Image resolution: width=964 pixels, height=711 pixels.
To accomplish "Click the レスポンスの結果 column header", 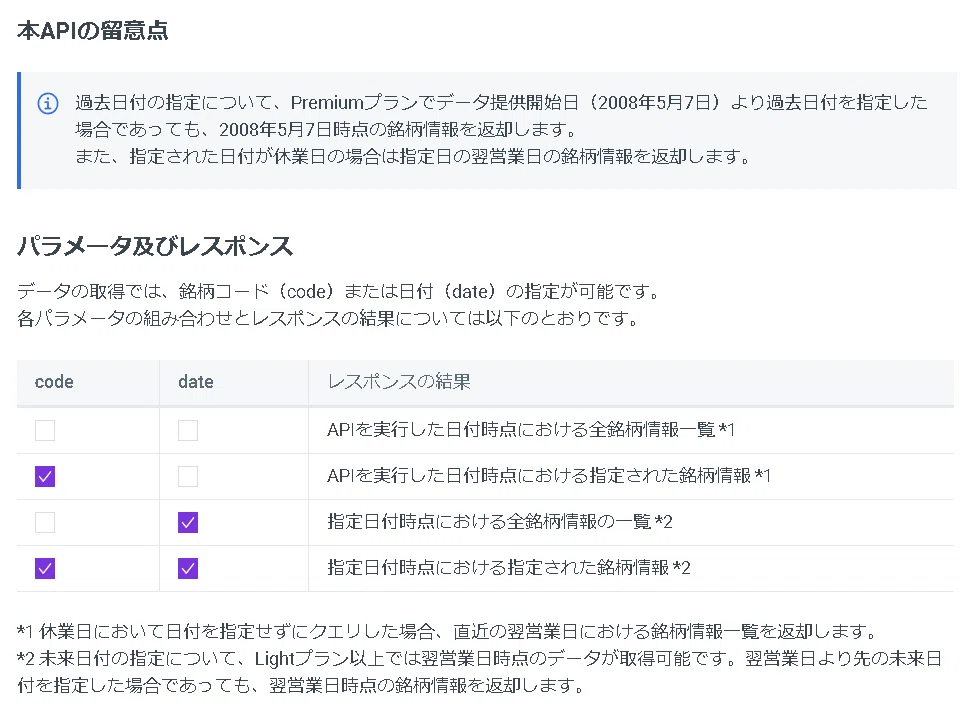I will coord(399,382).
